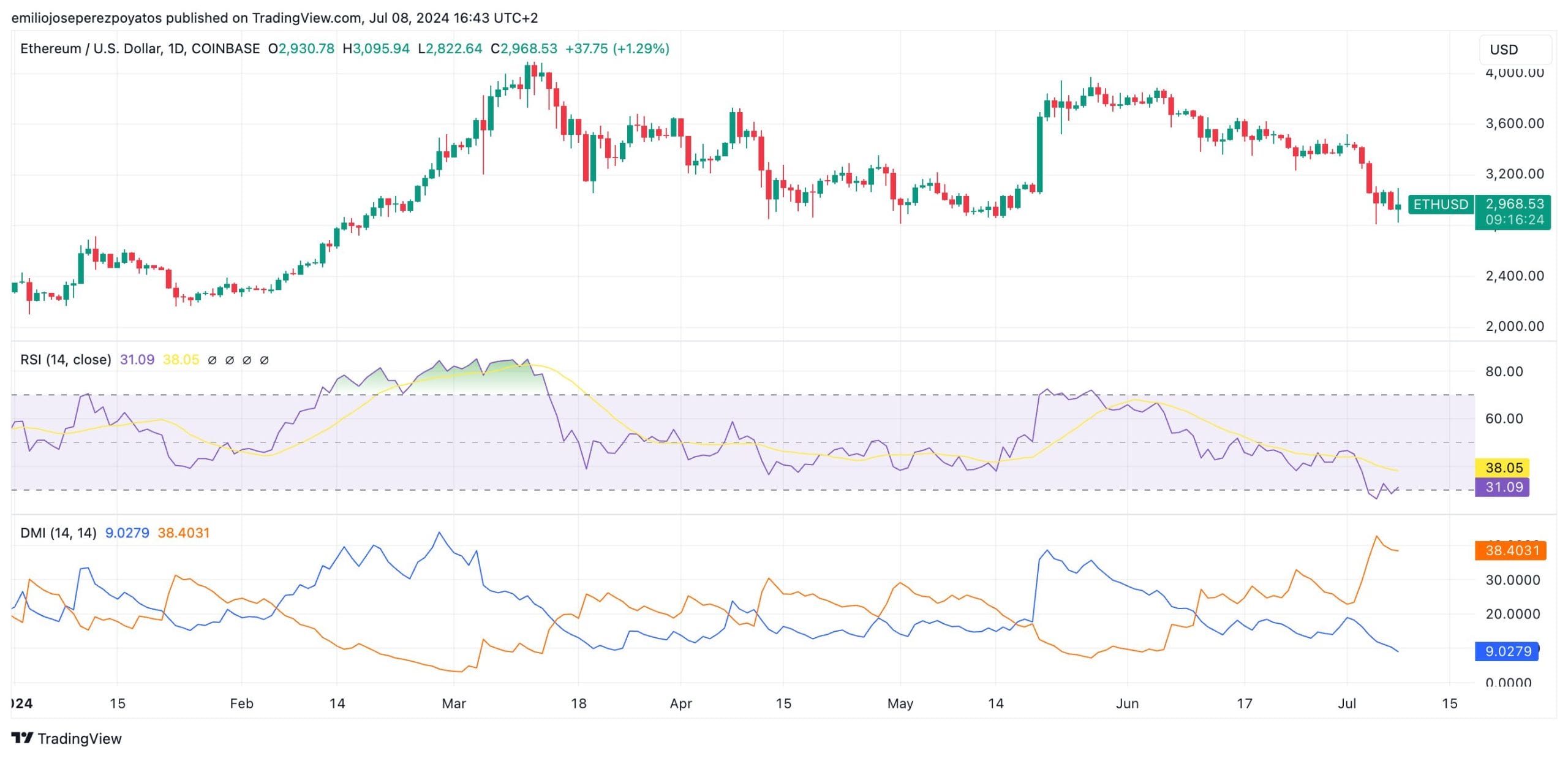Click the blue 9.0279 DMI scale tag

pos(1507,651)
